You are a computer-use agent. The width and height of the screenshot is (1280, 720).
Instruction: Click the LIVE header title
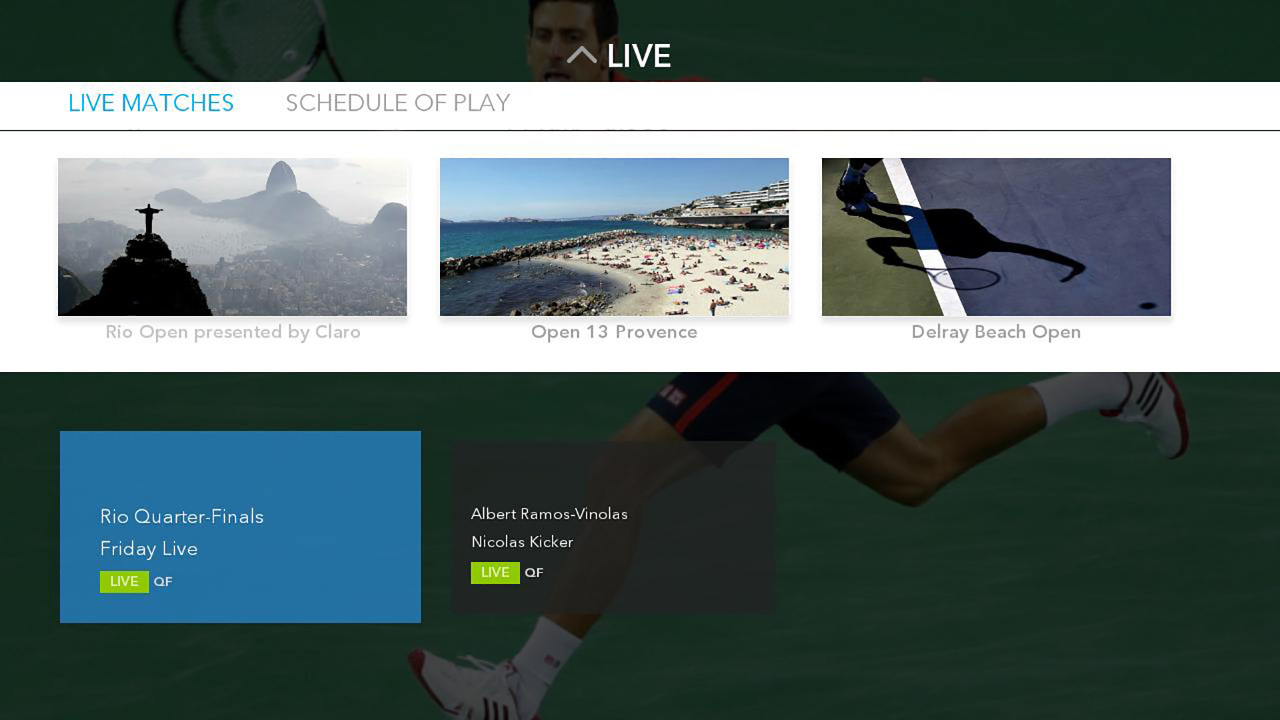coord(638,56)
